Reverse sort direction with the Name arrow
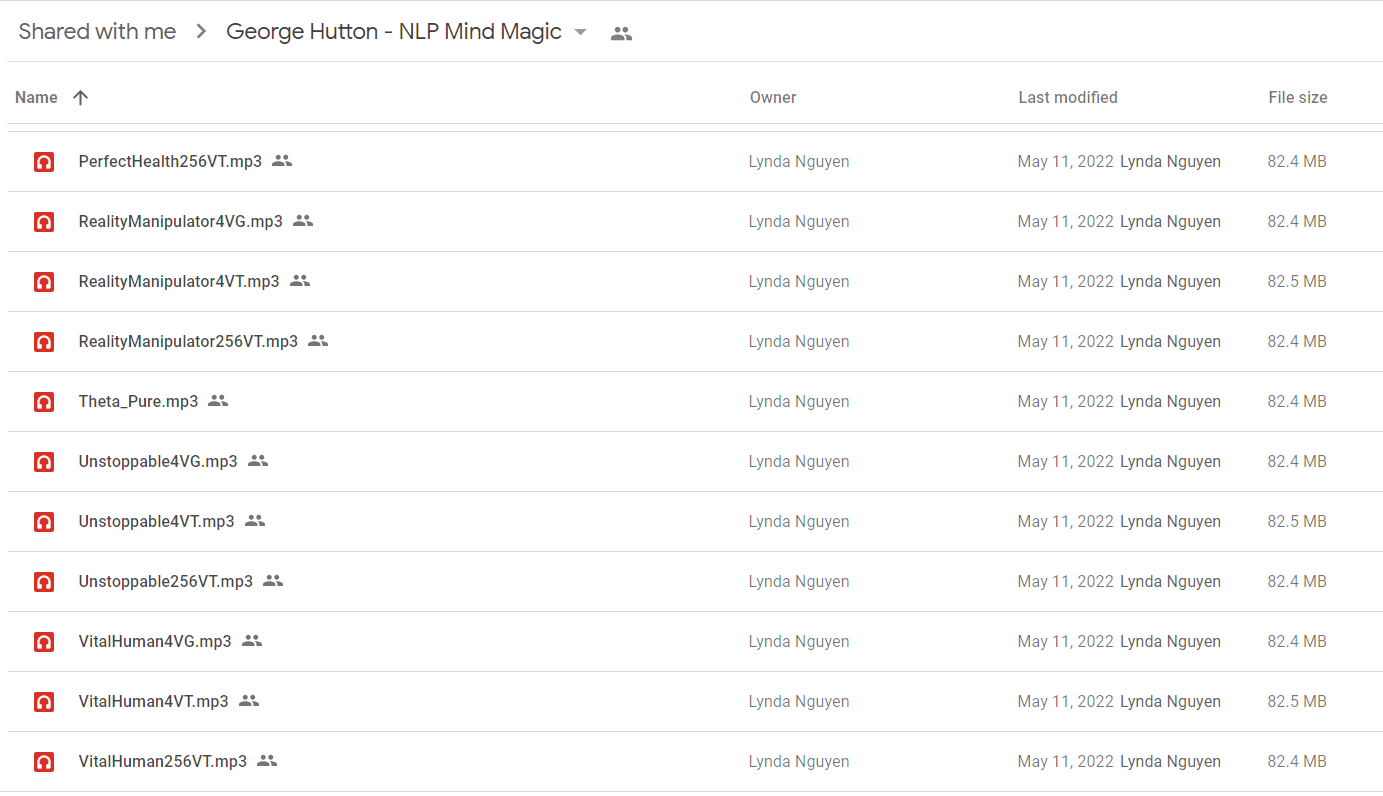Viewport: 1383px width, 796px height. pos(81,97)
